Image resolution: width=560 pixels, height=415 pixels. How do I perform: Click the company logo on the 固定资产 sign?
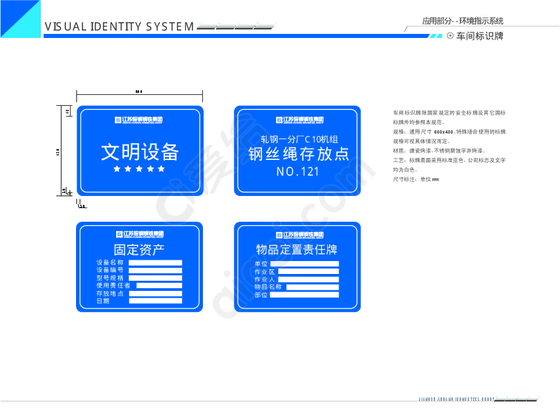click(x=140, y=234)
